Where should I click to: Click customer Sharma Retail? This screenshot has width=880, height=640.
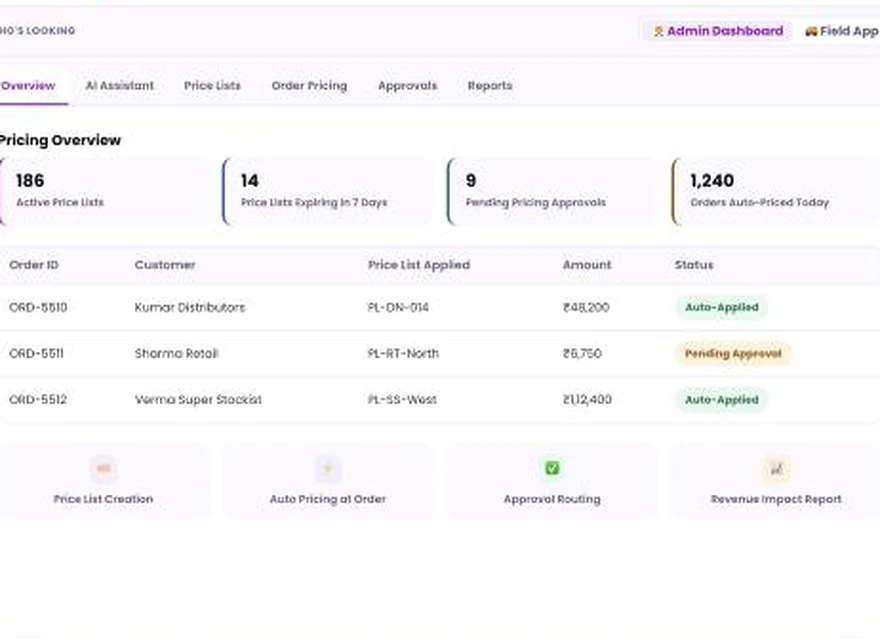pos(176,354)
